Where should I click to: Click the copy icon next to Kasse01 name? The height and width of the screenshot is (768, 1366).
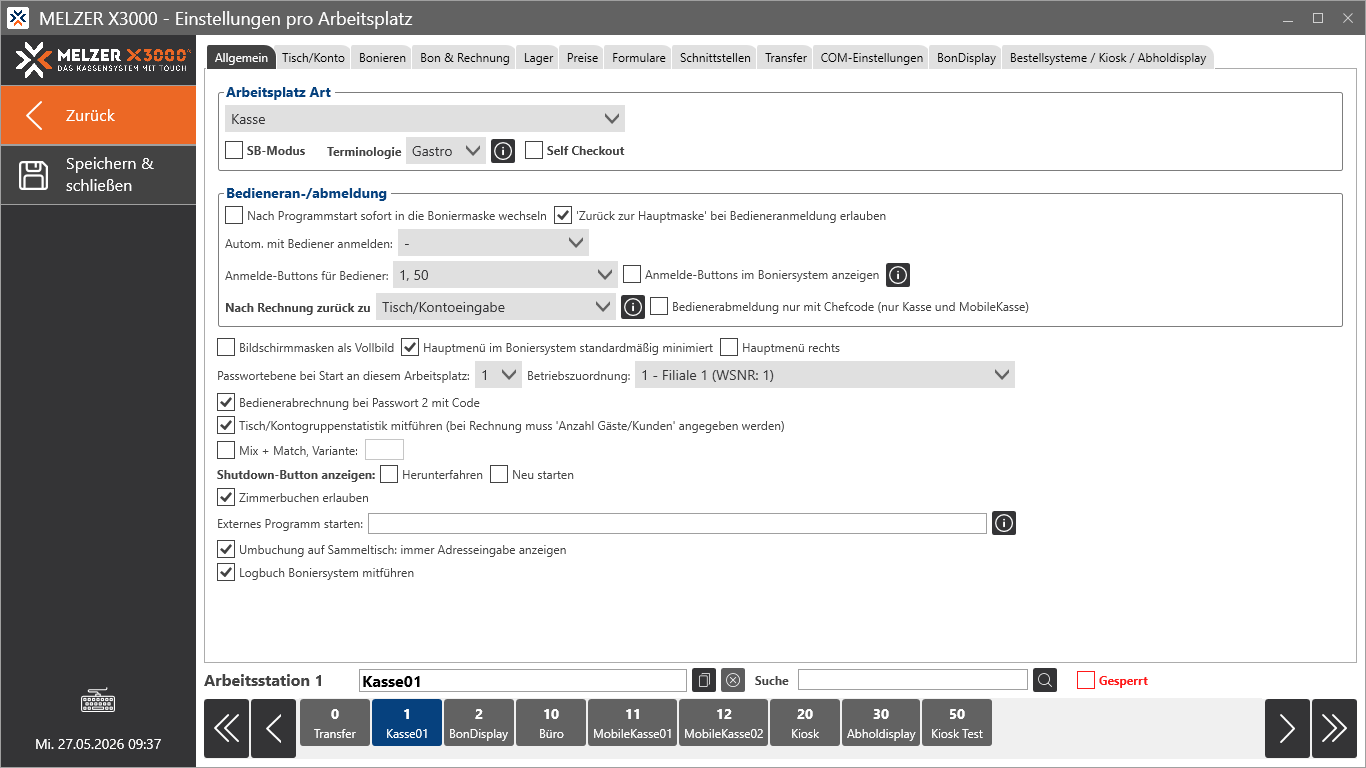704,680
